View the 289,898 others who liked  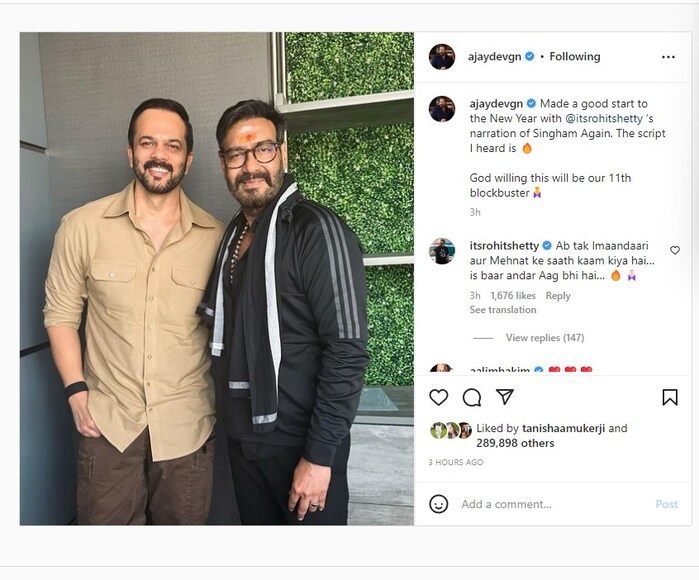pos(515,443)
